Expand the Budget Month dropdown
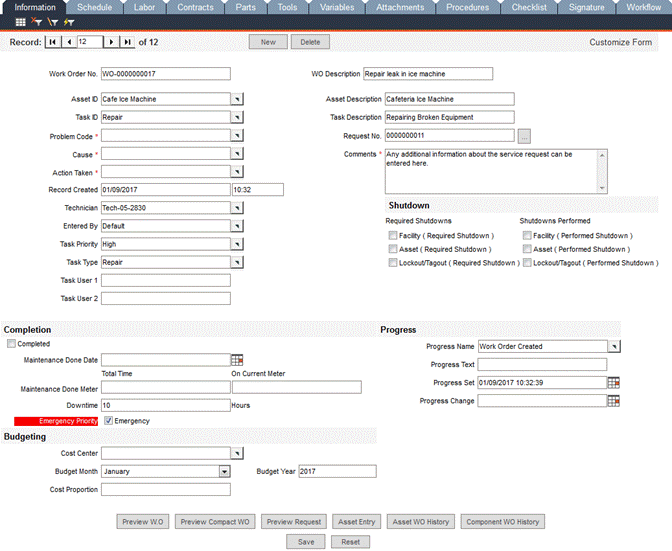Image resolution: width=672 pixels, height=551 pixels. coord(224,471)
